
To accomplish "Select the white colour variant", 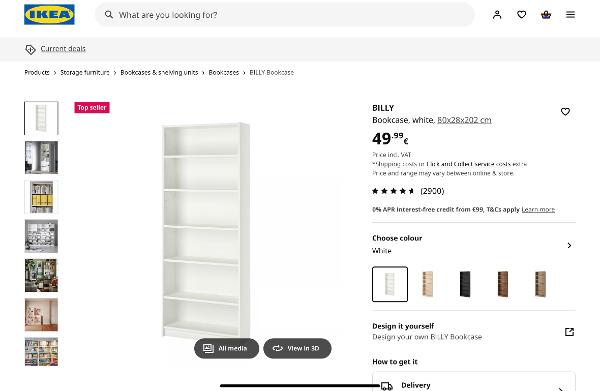I will click(390, 284).
